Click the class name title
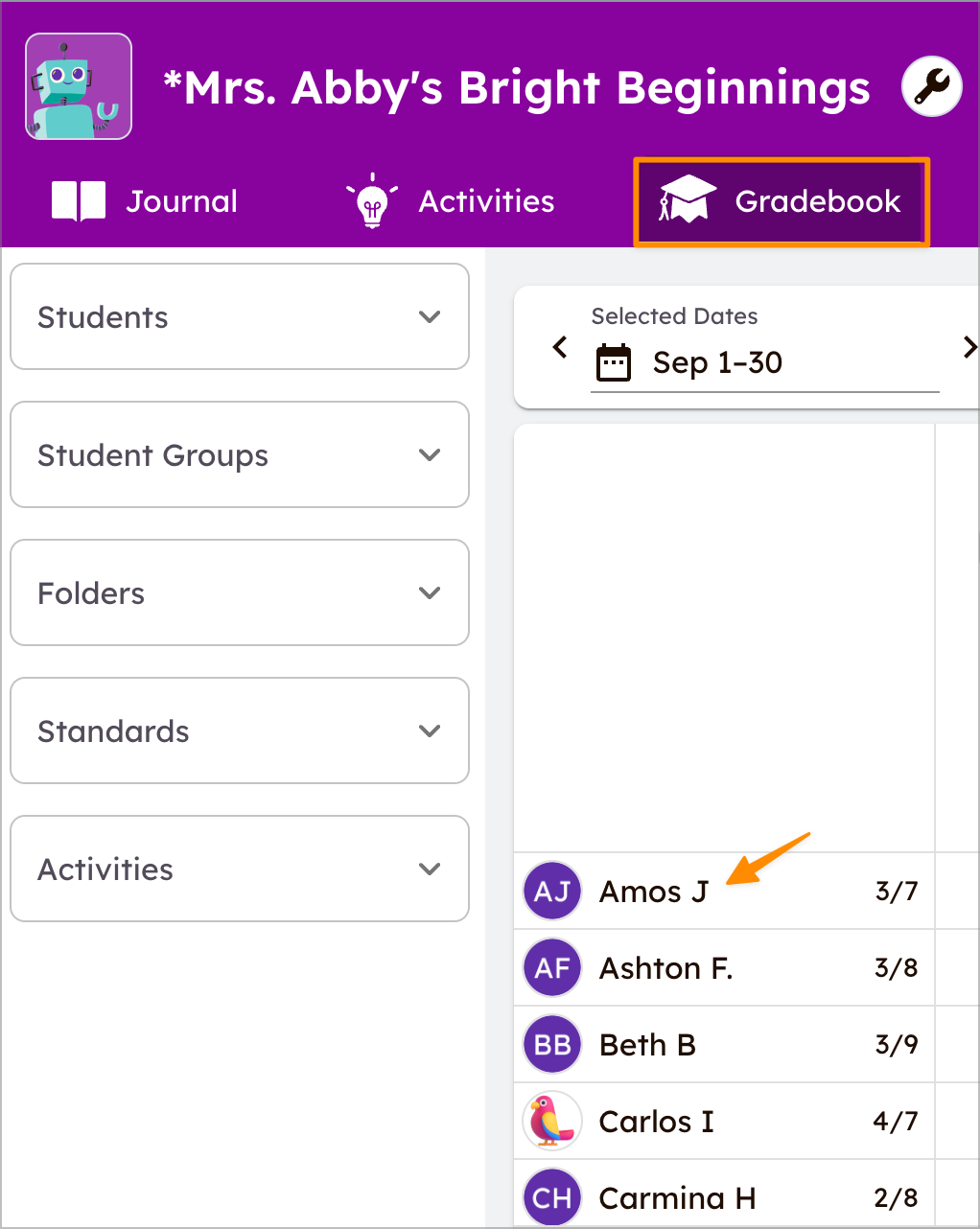Viewport: 980px width, 1229px height. 517,88
